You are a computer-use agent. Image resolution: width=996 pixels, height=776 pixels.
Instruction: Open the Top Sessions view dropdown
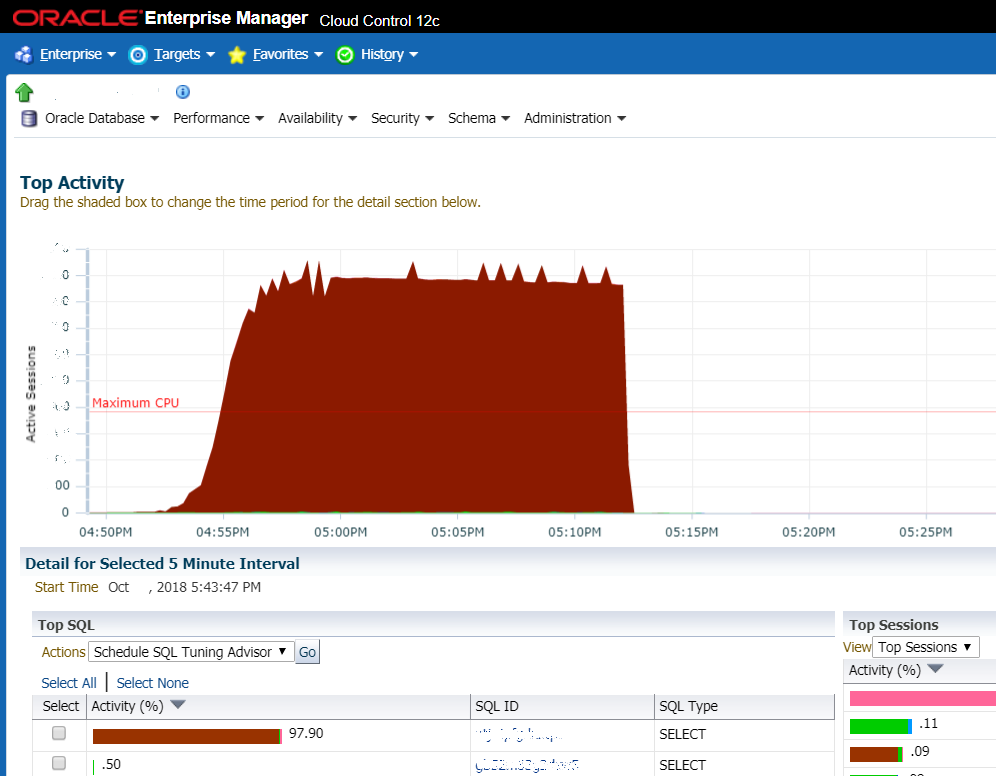925,647
